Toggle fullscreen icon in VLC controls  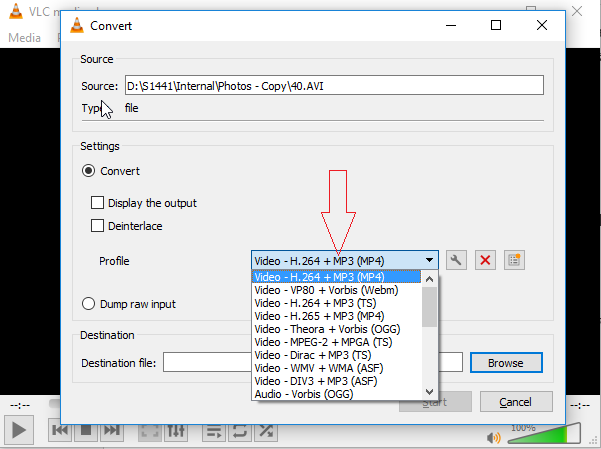pyautogui.click(x=150, y=431)
